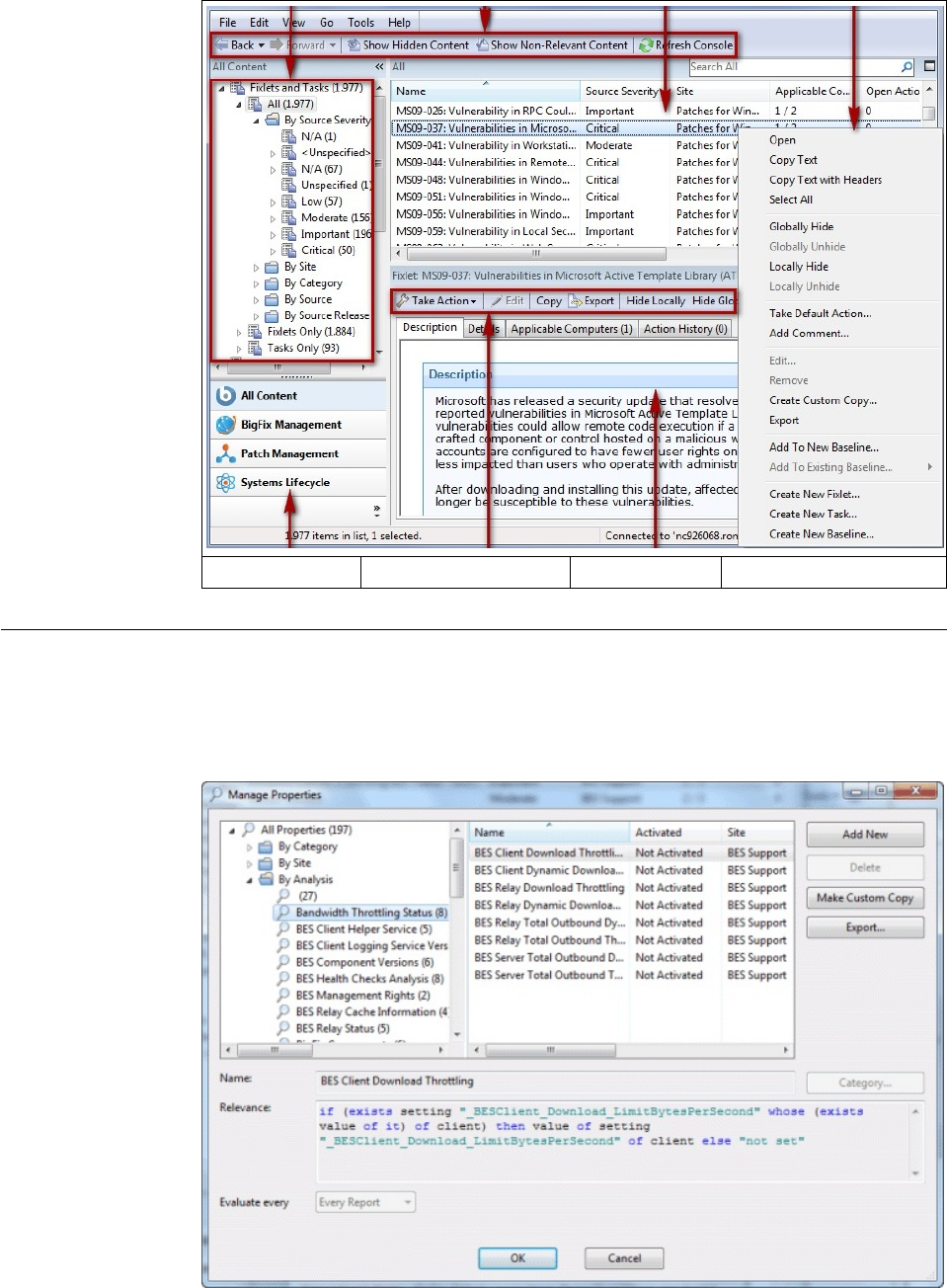The width and height of the screenshot is (947, 1288).
Task: Collapse the By Source Severity node
Action: 256,121
